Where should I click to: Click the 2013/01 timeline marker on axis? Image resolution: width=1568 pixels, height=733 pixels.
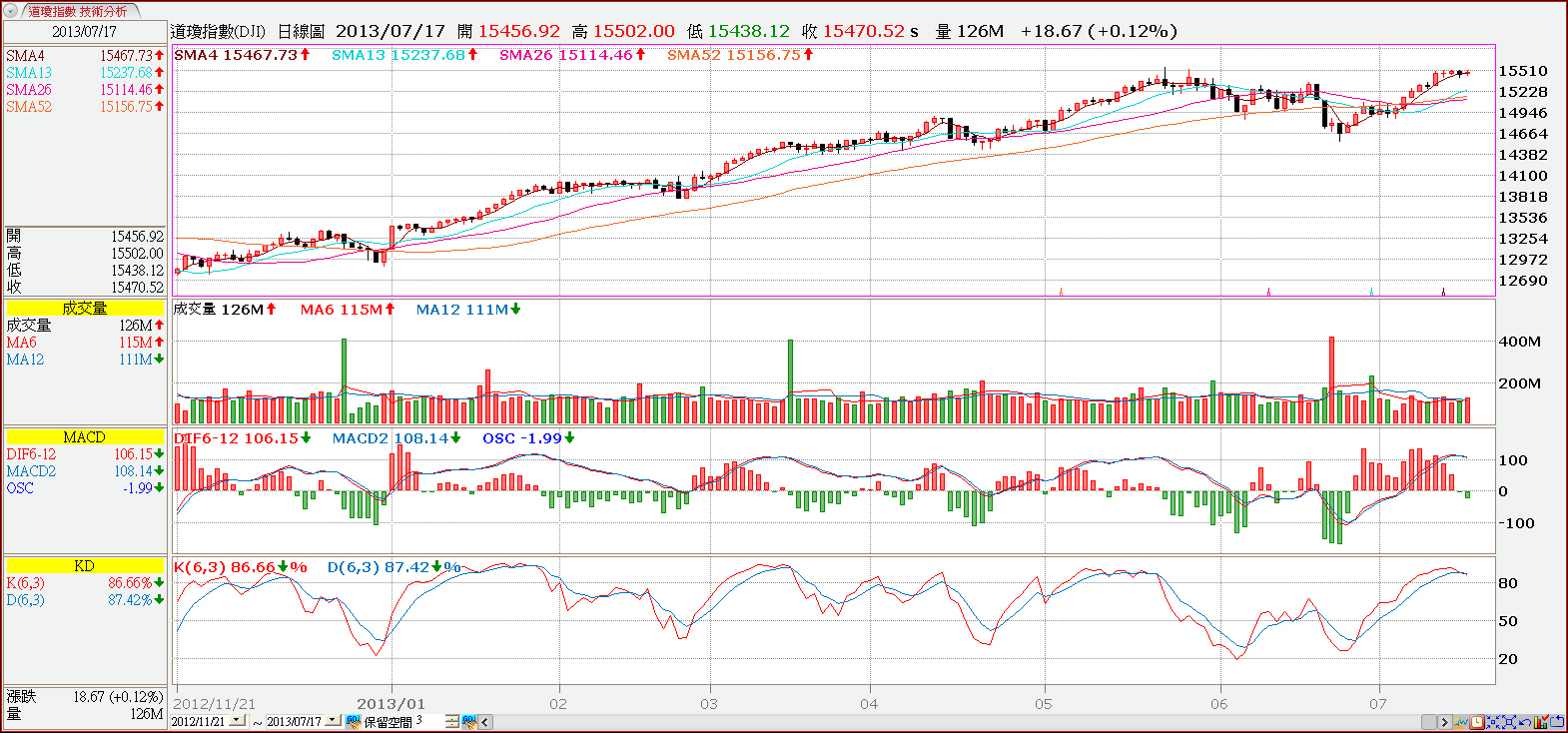pos(392,704)
